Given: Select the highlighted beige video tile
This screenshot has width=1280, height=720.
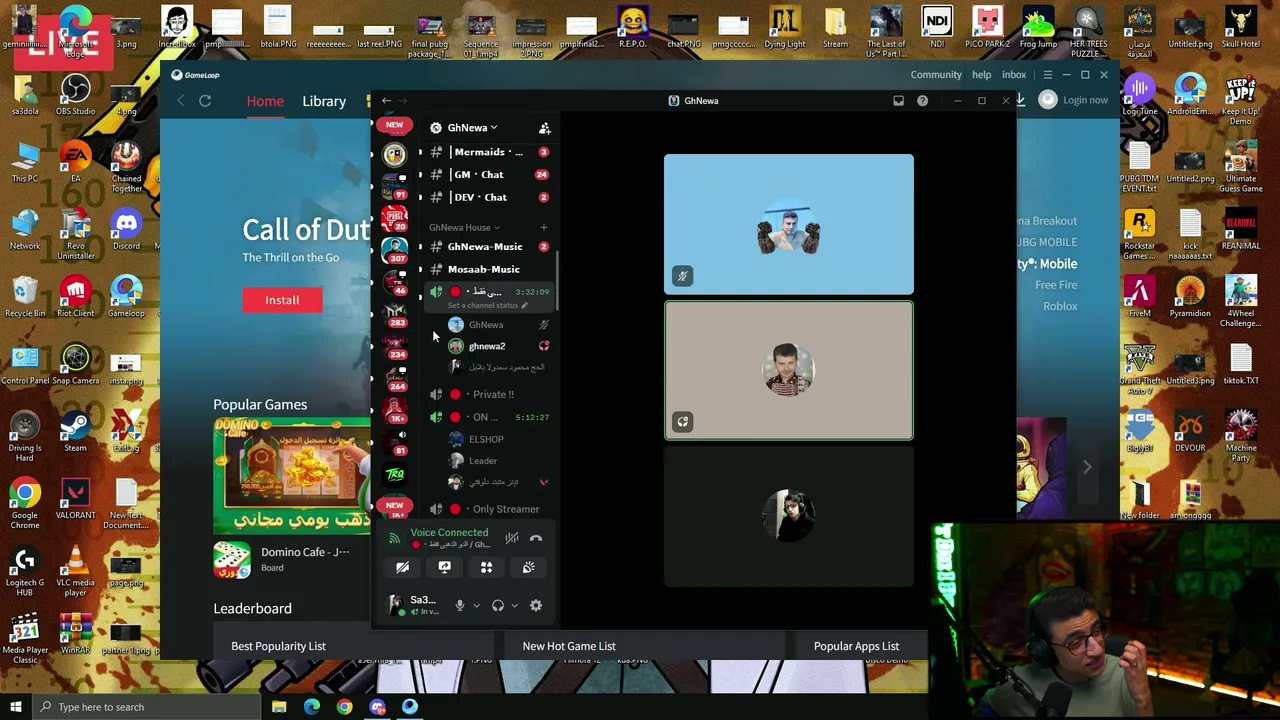Looking at the screenshot, I should 789,370.
